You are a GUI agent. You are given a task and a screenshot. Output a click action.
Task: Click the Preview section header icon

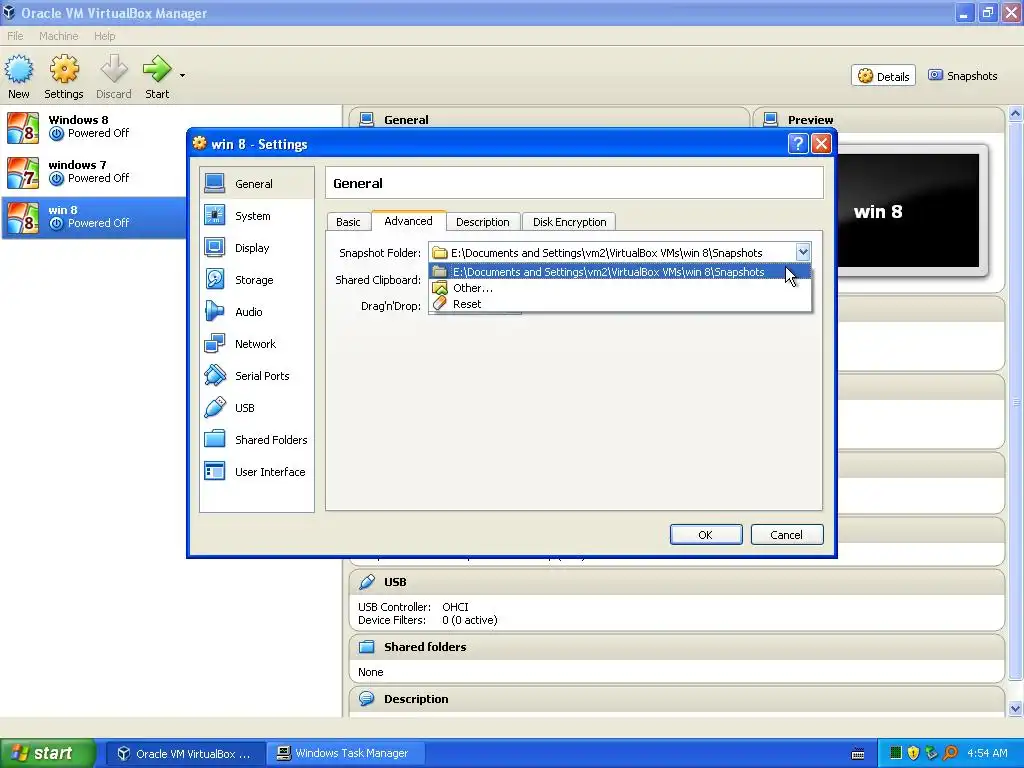tap(771, 120)
